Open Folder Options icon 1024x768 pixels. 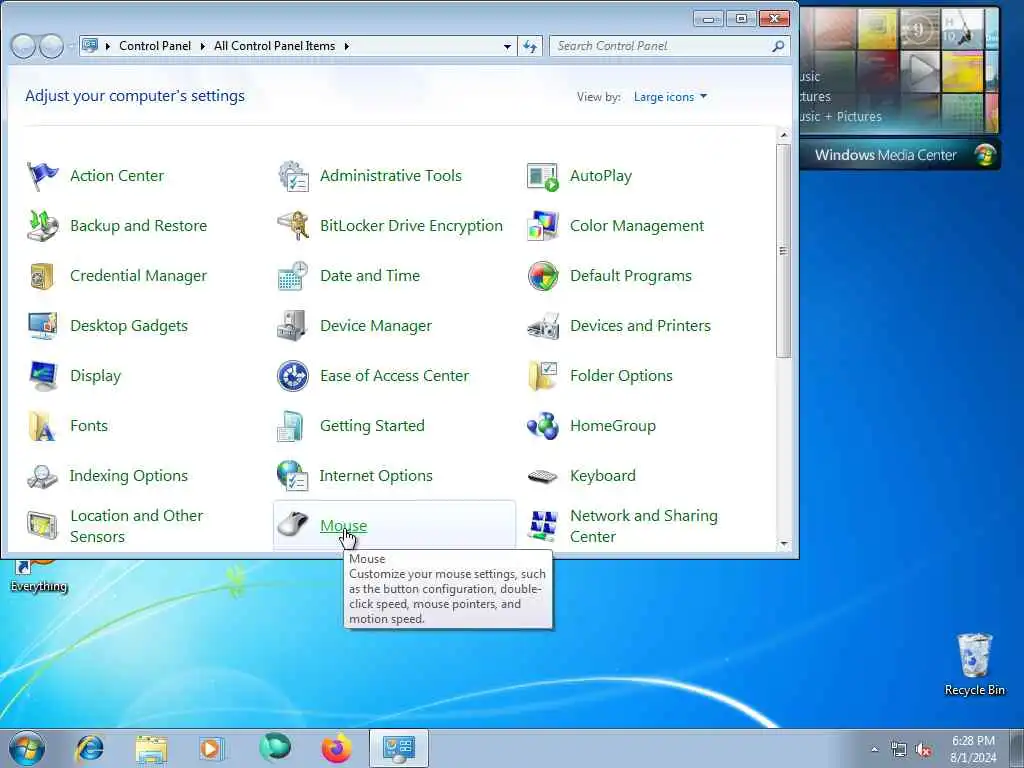(x=543, y=376)
